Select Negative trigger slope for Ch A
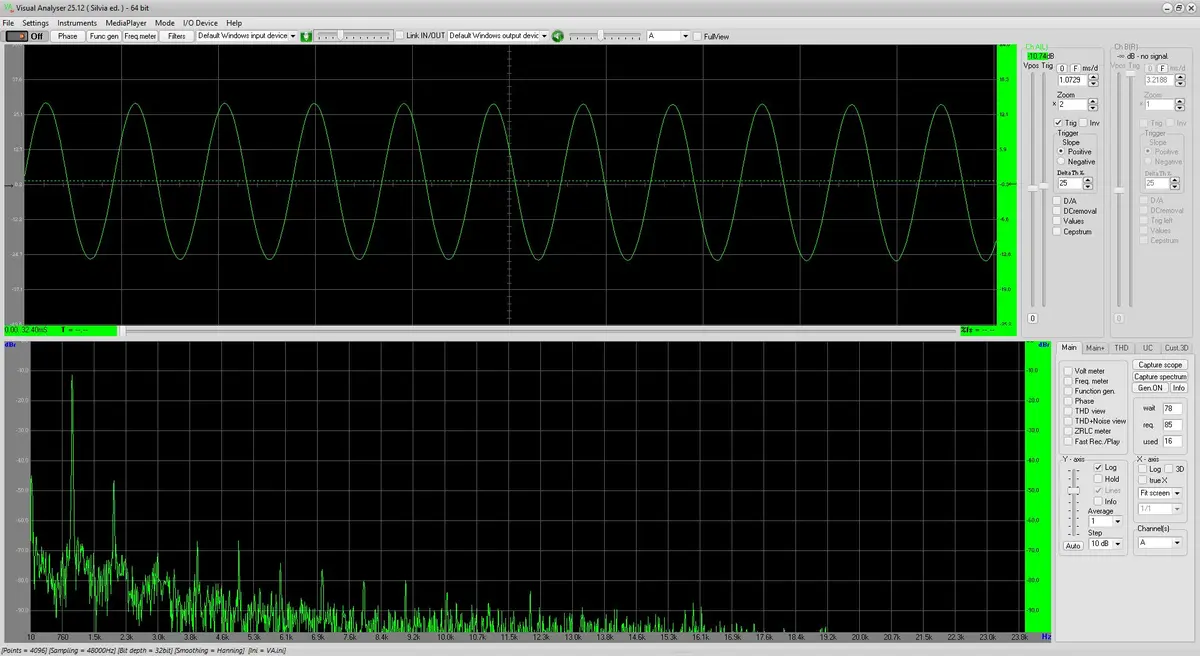The width and height of the screenshot is (1200, 656). tap(1061, 161)
